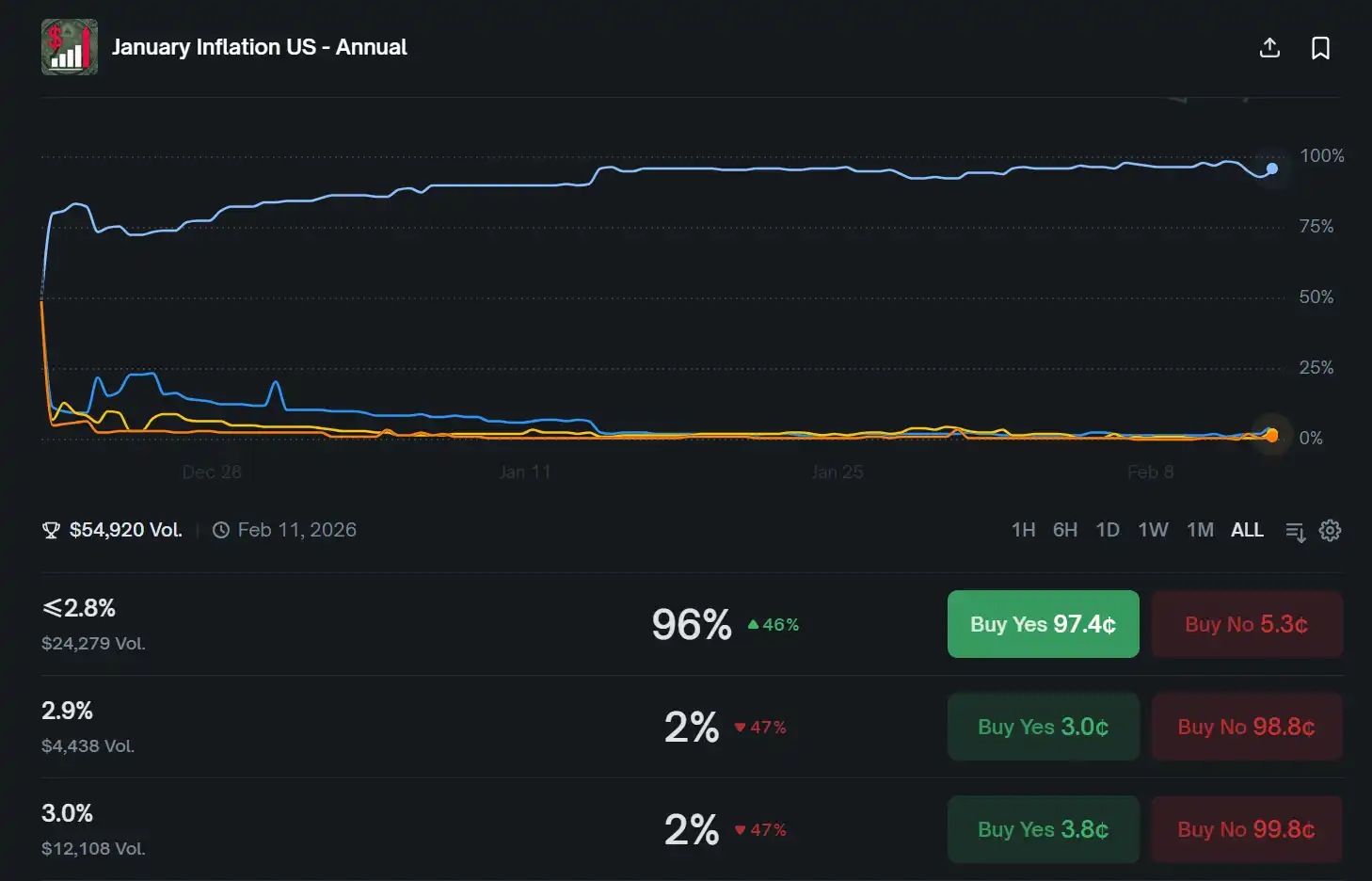This screenshot has width=1372, height=881.
Task: Click the clock icon by date
Action: 221,531
